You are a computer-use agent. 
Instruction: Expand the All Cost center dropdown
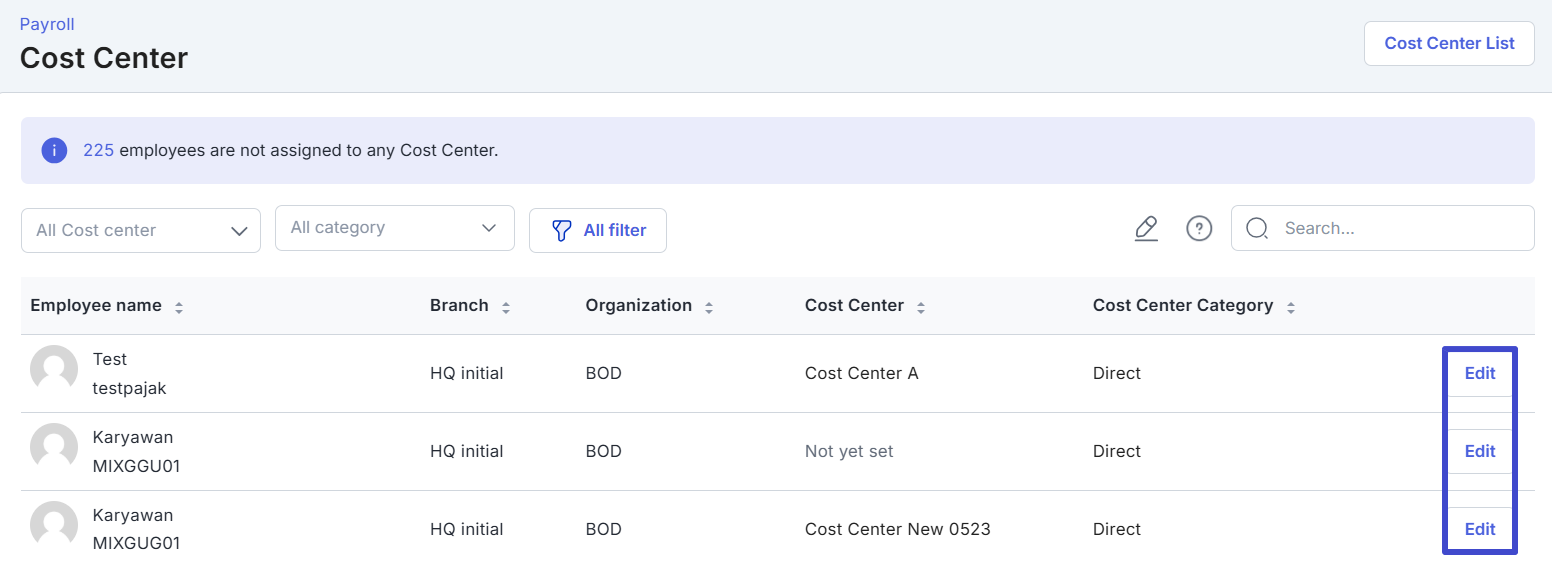click(x=141, y=230)
